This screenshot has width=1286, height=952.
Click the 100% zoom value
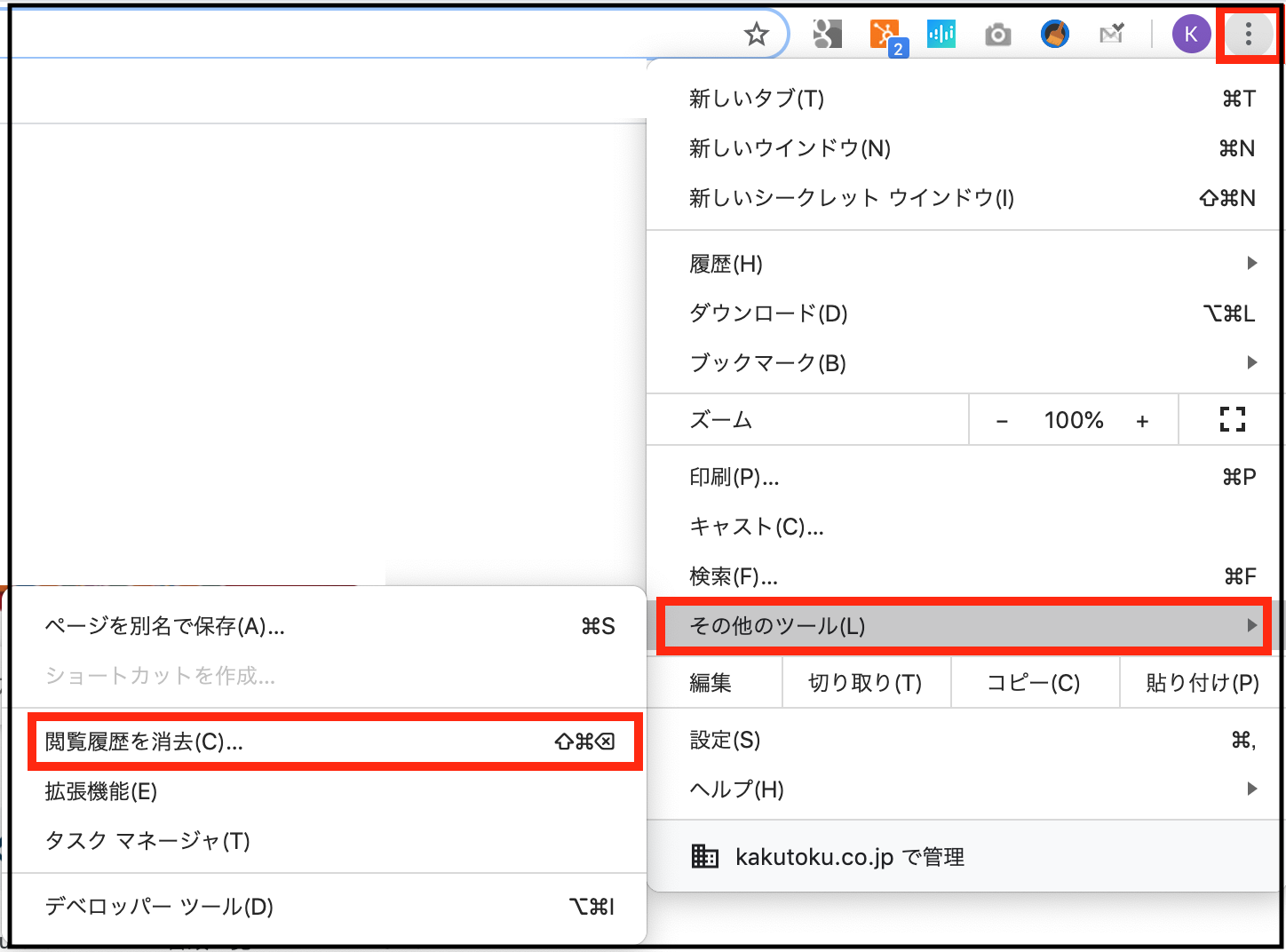point(1074,420)
